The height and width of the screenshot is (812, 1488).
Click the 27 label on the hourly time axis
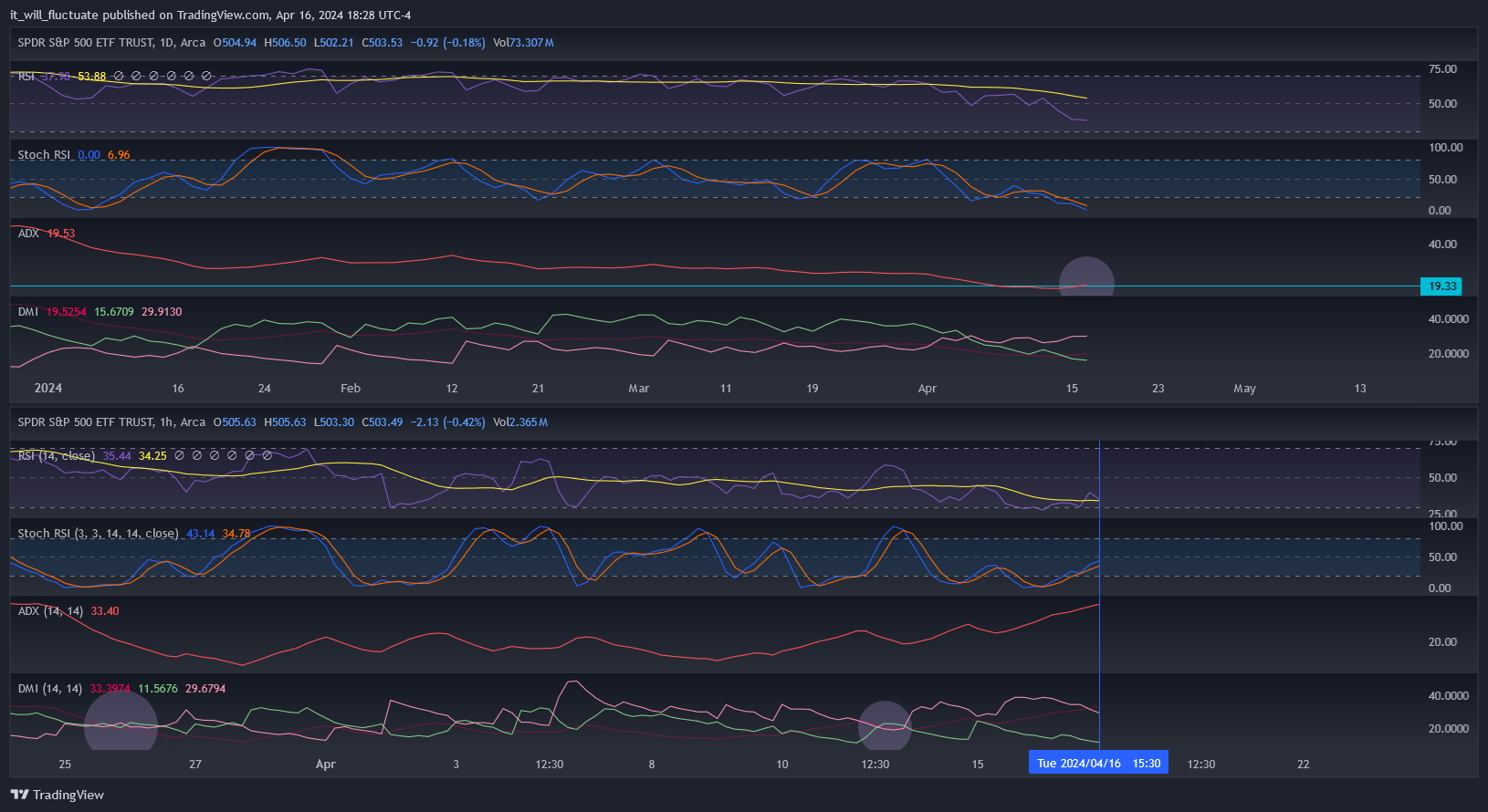195,765
